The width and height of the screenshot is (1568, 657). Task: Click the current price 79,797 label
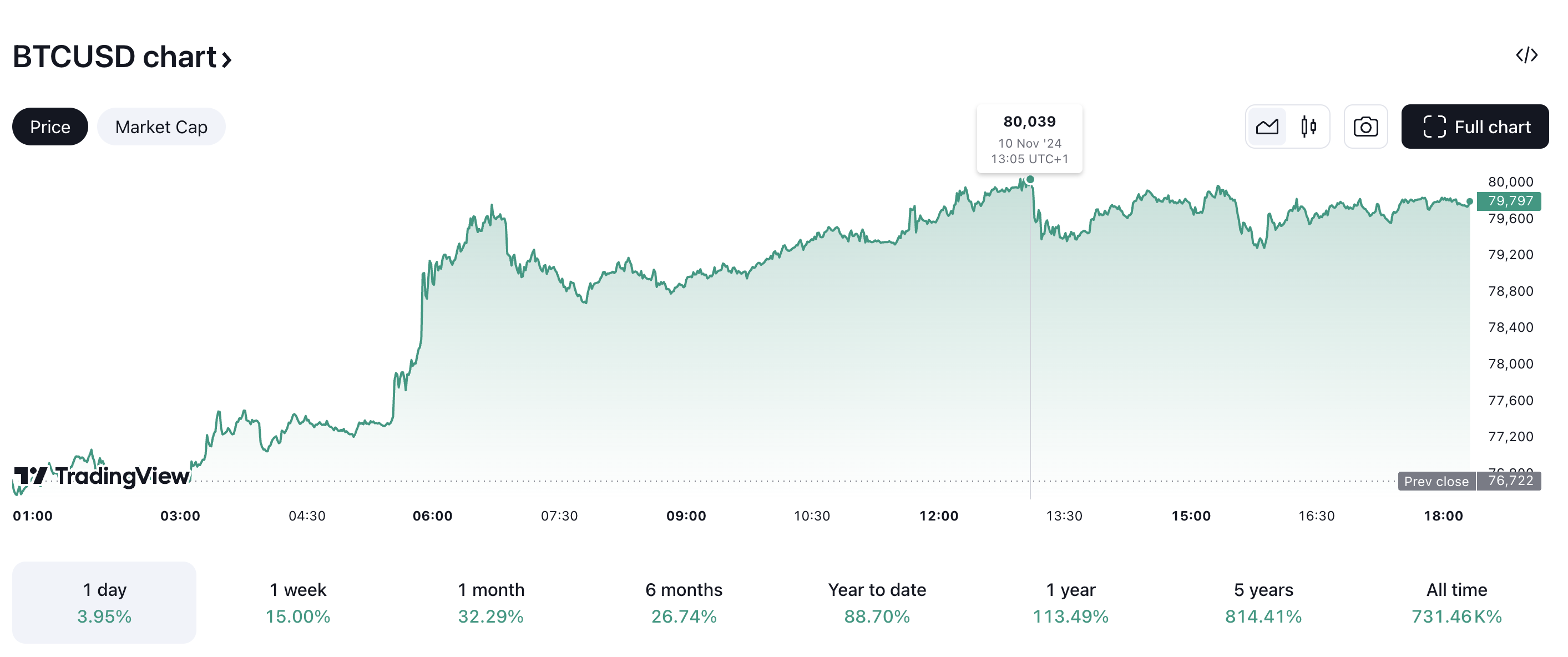(1510, 201)
